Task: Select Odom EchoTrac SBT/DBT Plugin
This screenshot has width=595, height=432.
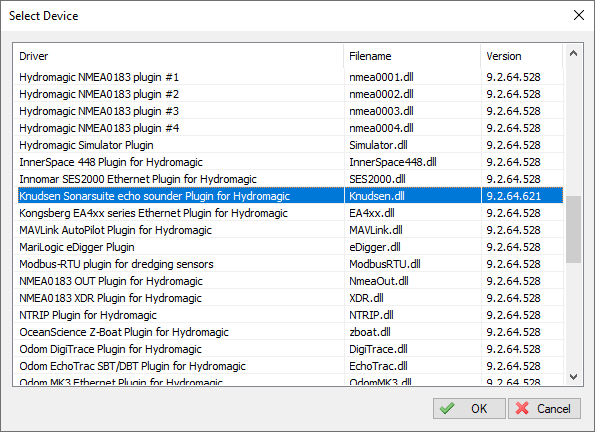Action: coord(291,366)
